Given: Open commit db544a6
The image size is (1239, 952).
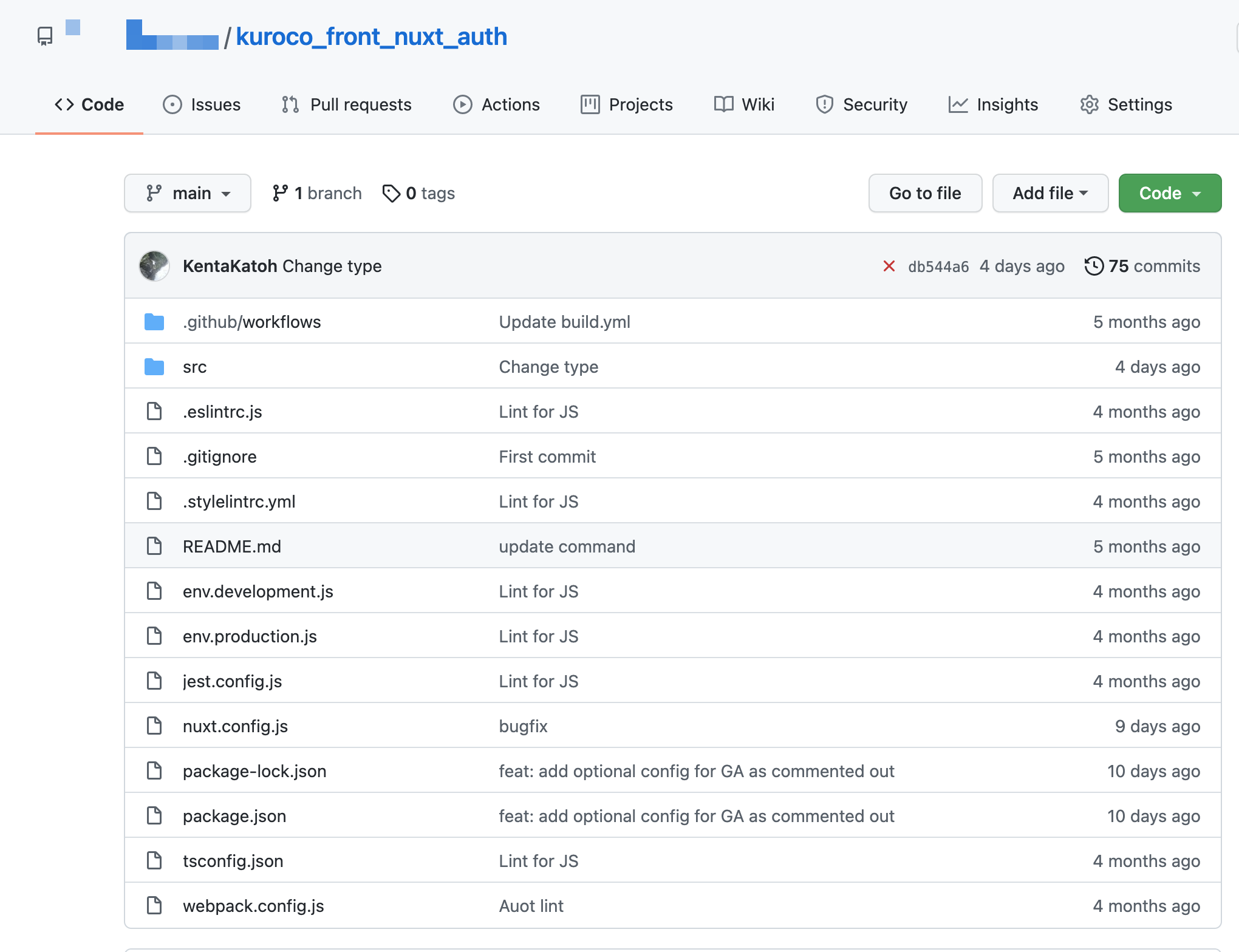Looking at the screenshot, I should click(939, 266).
